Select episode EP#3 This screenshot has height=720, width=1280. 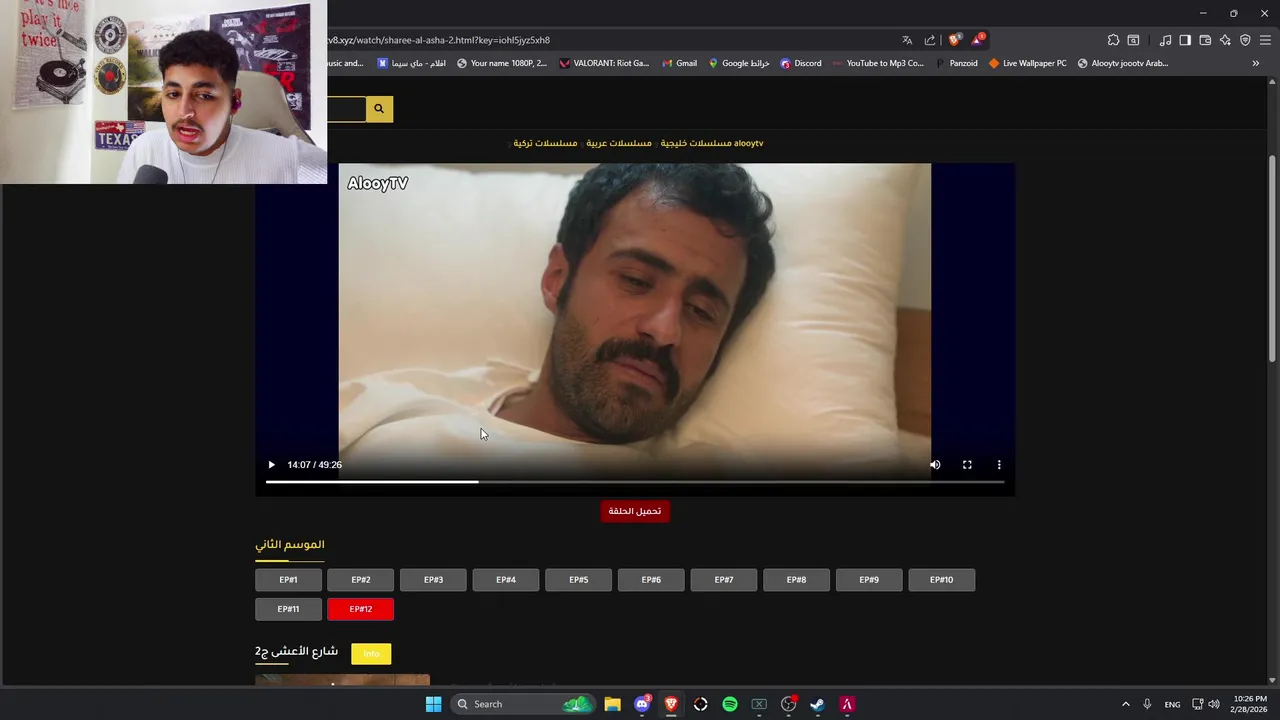[x=433, y=580]
